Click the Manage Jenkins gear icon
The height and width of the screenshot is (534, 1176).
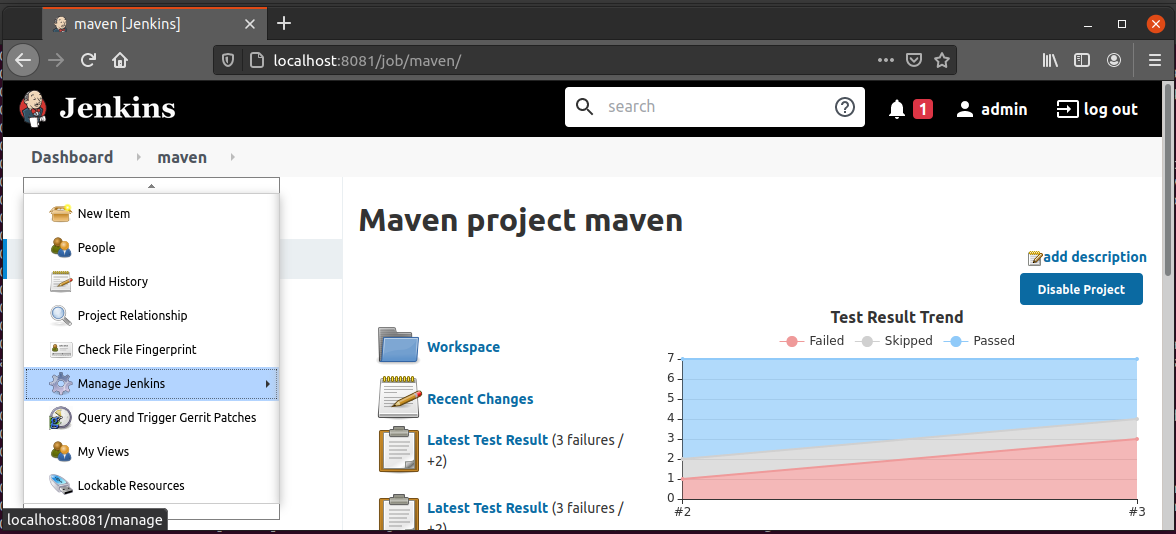pos(61,383)
